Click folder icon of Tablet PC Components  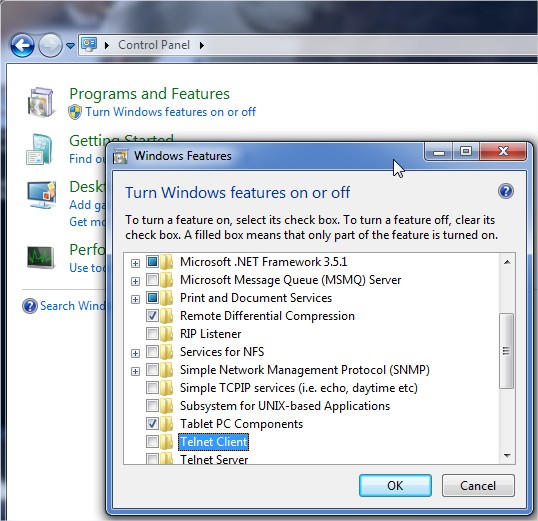point(167,424)
